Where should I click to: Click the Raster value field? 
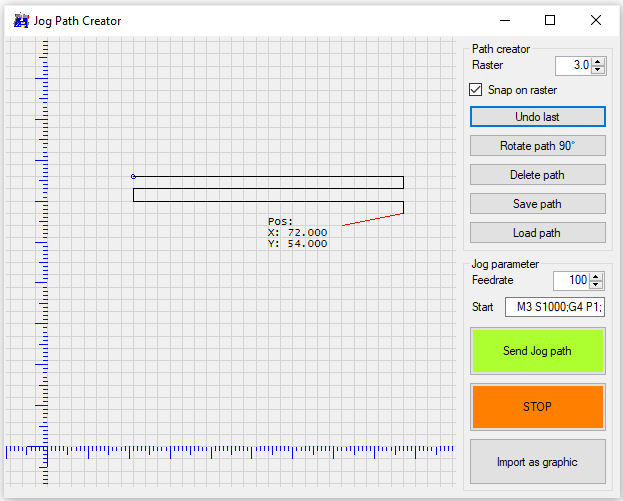click(573, 66)
